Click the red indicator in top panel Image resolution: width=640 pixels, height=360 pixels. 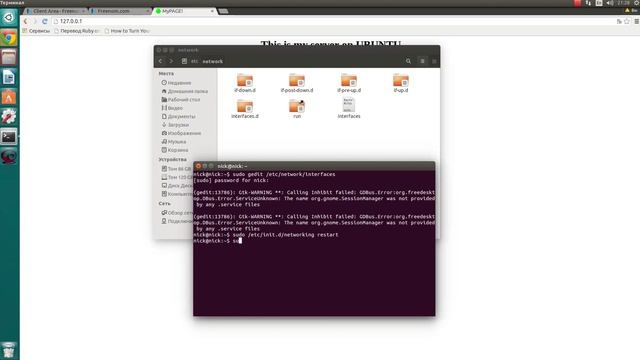click(x=577, y=3)
